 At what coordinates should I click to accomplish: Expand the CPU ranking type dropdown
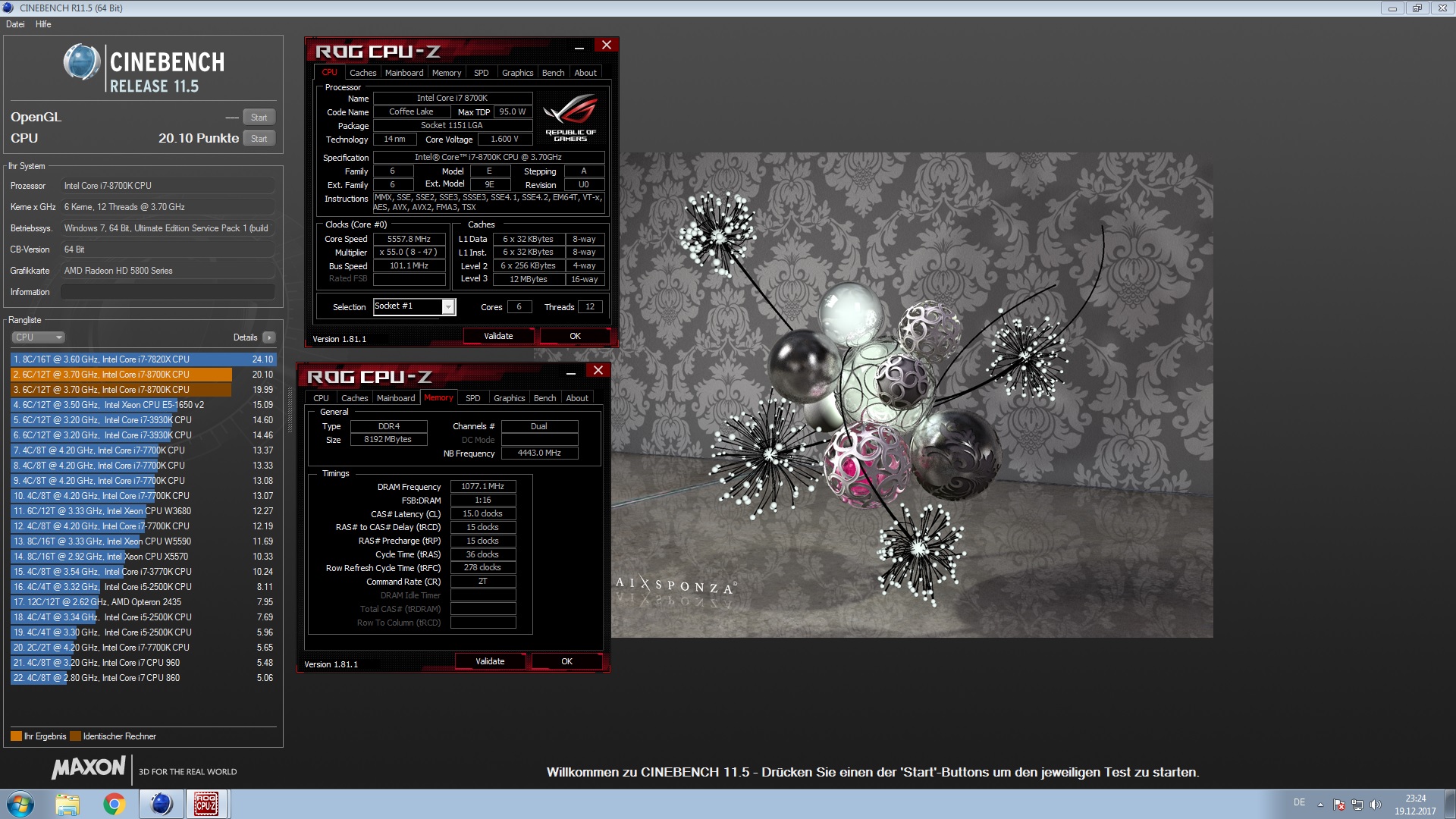coord(38,337)
